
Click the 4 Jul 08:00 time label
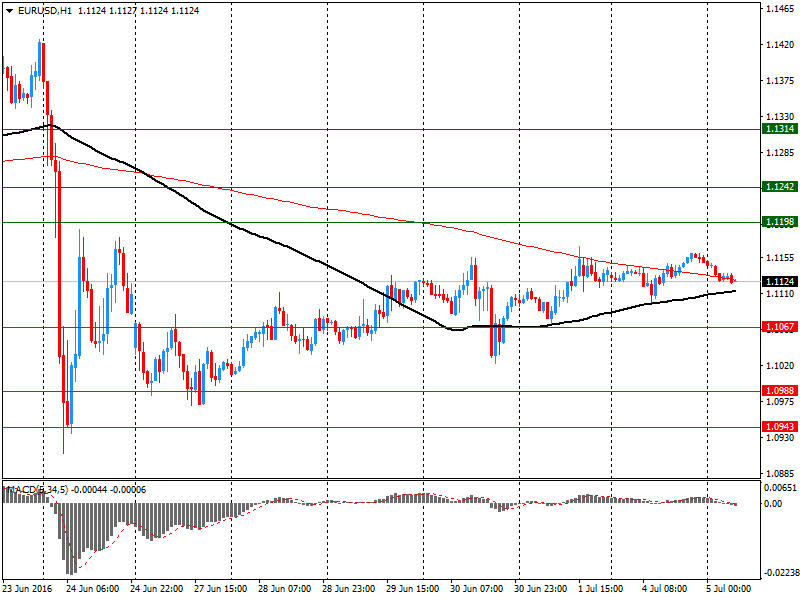click(x=665, y=588)
